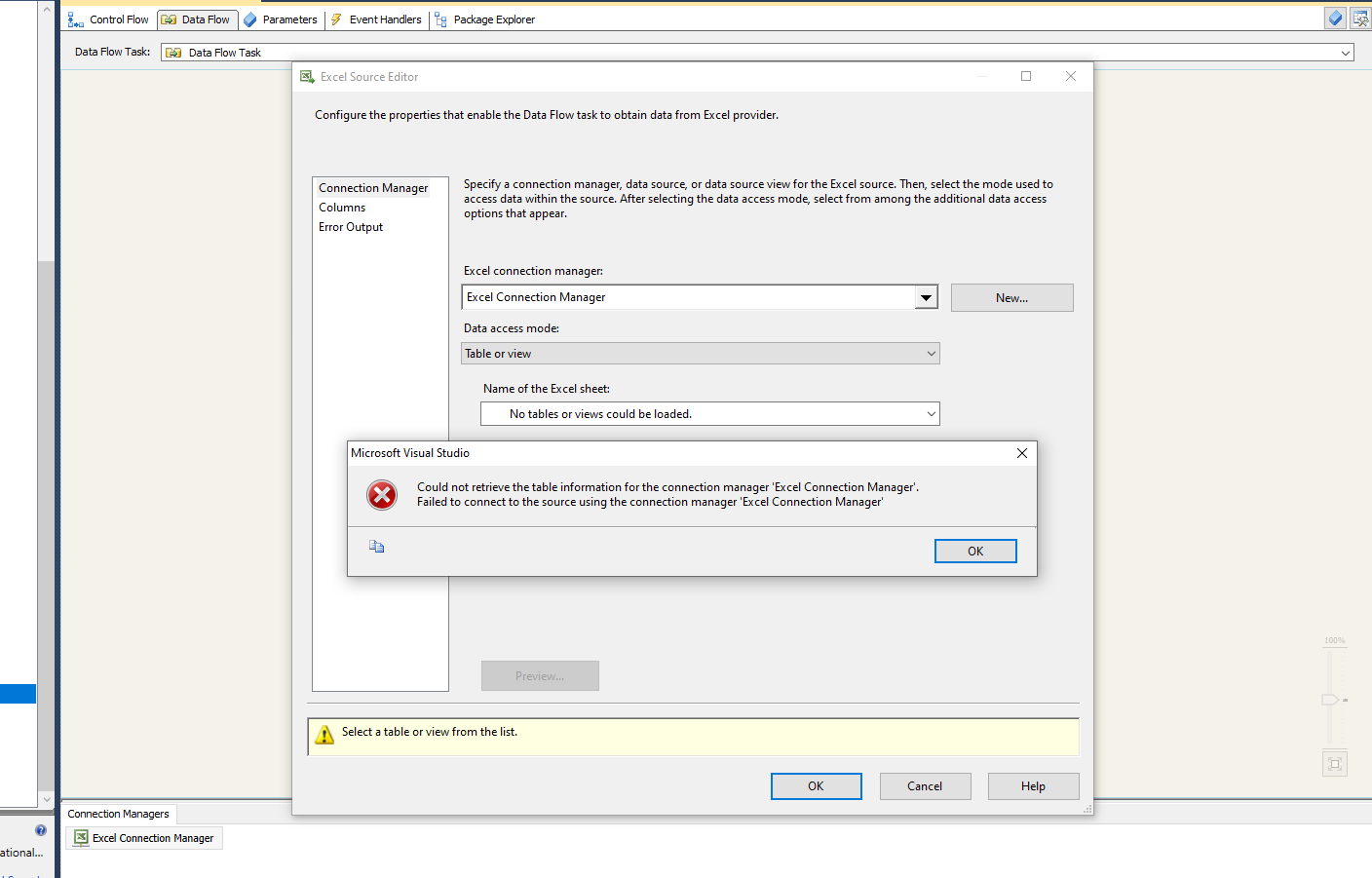Dismiss the error dialog with OK
Image resolution: width=1372 pixels, height=878 pixels.
pyautogui.click(x=974, y=551)
